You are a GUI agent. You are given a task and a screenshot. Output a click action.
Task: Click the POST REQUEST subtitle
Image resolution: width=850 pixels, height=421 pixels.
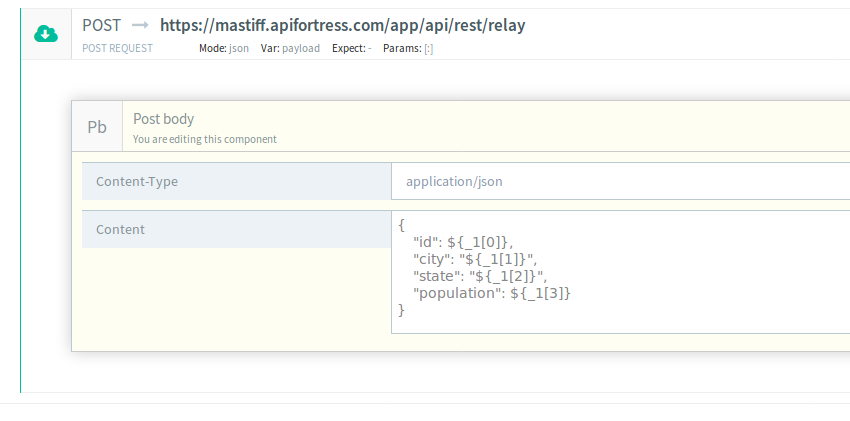[x=117, y=48]
